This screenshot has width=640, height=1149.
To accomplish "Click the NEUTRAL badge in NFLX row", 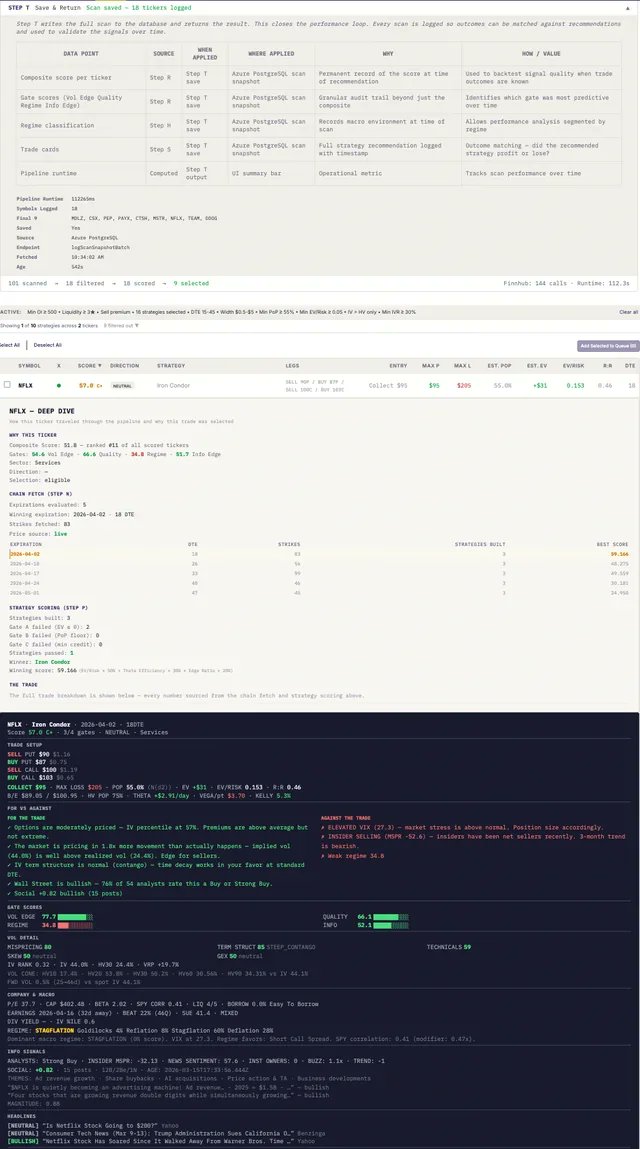I will [122, 385].
